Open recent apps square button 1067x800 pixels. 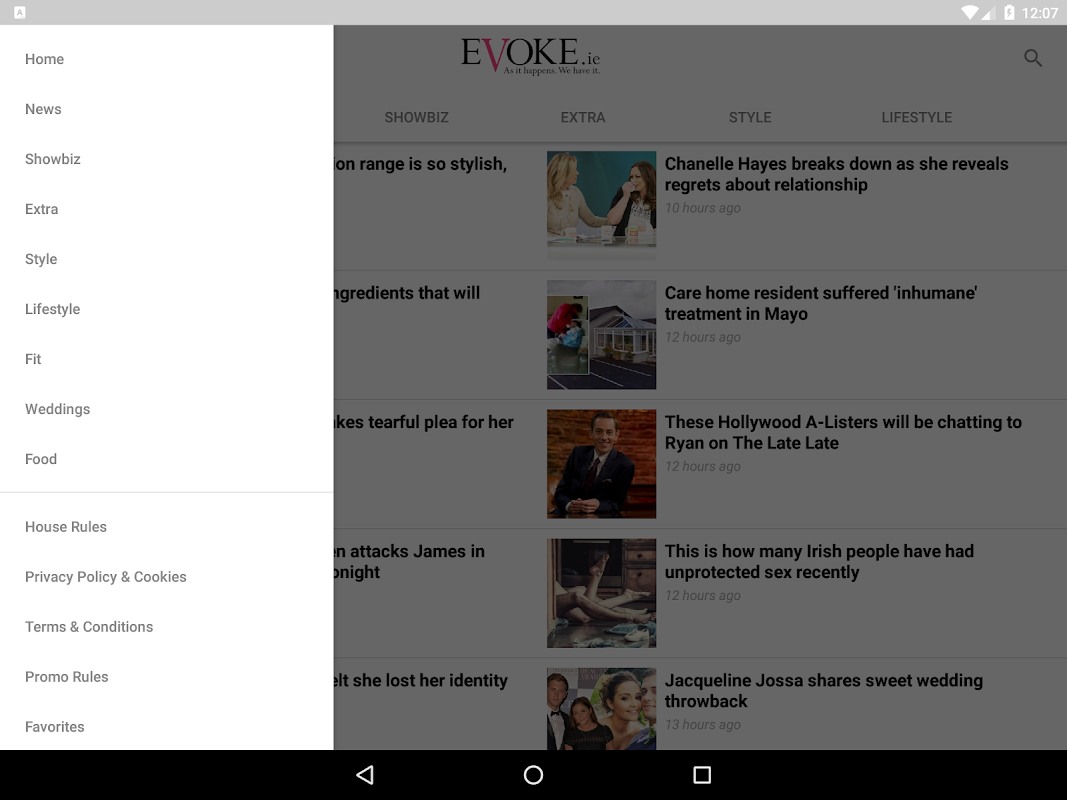[x=702, y=775]
